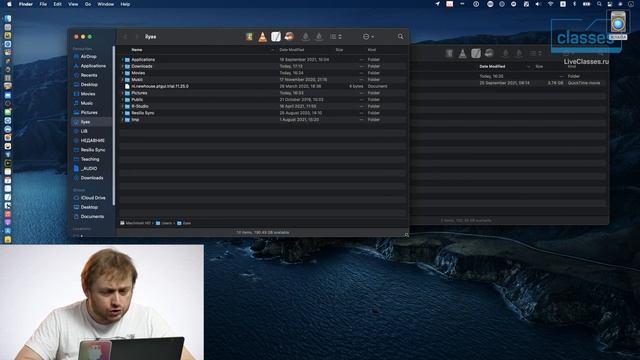This screenshot has width=640, height=360.
Task: Select НЕДАВНИЕ in the Finder sidebar
Action: point(92,140)
